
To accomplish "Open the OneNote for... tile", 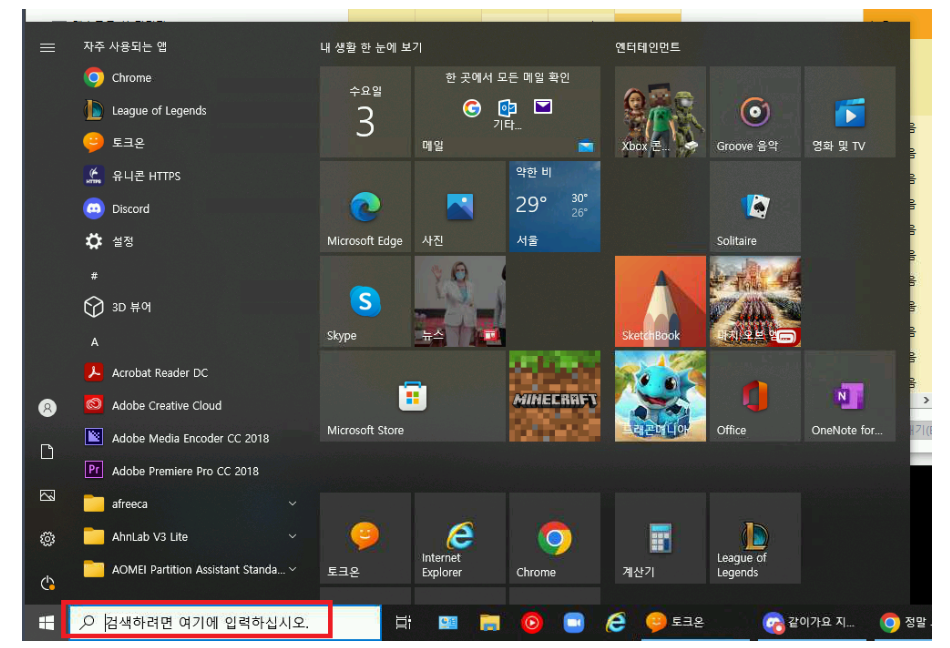I will (x=849, y=396).
